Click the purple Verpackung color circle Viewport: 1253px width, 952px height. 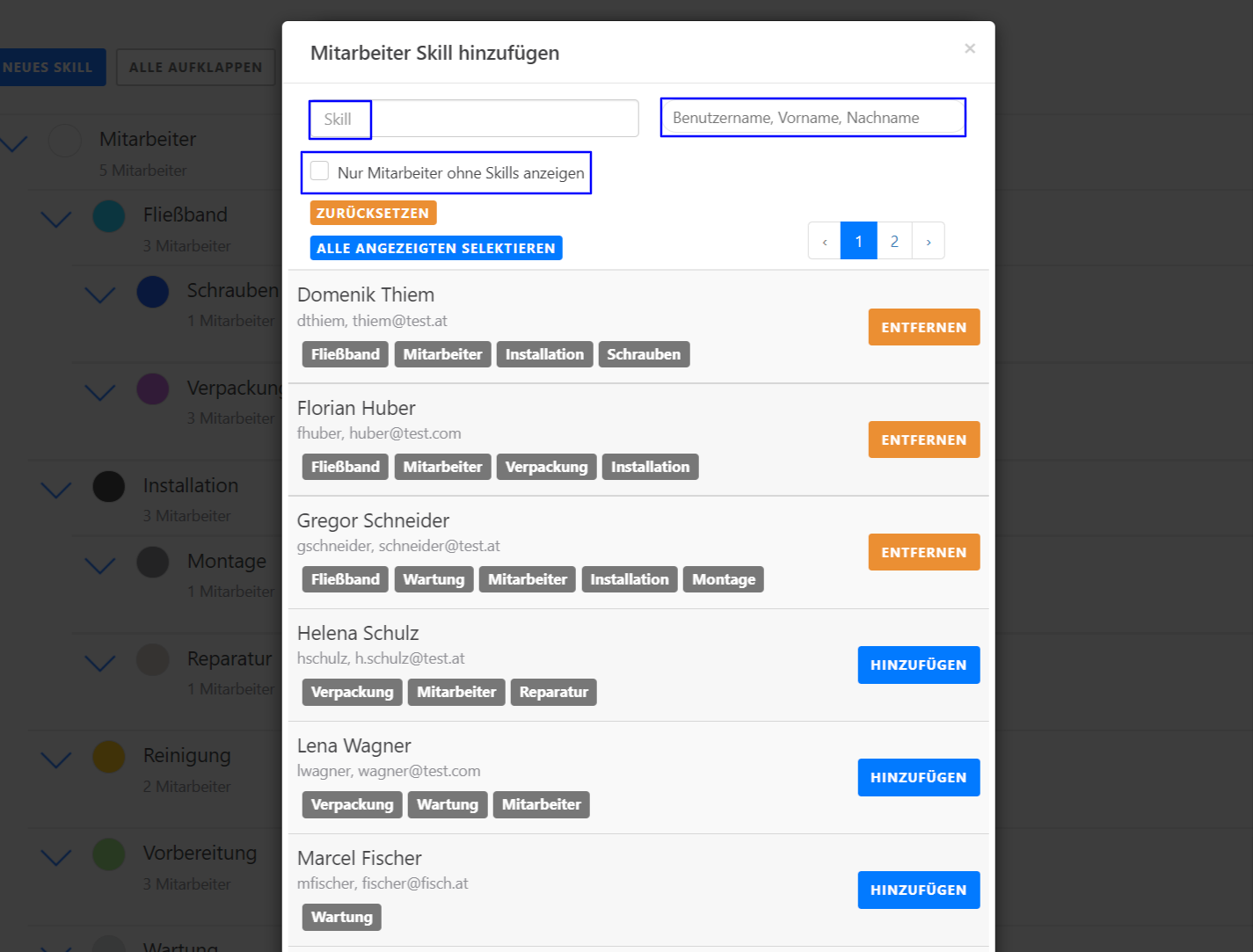(x=153, y=389)
